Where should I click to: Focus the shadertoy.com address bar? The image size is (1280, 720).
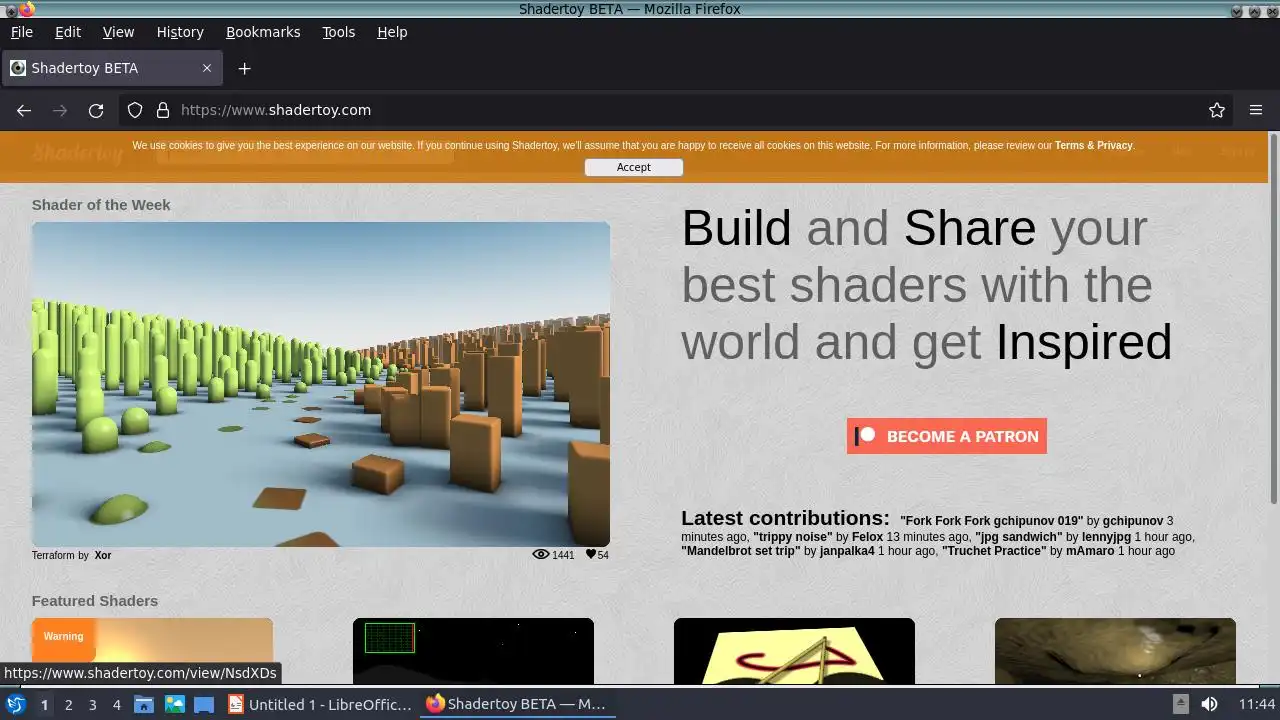click(x=675, y=110)
